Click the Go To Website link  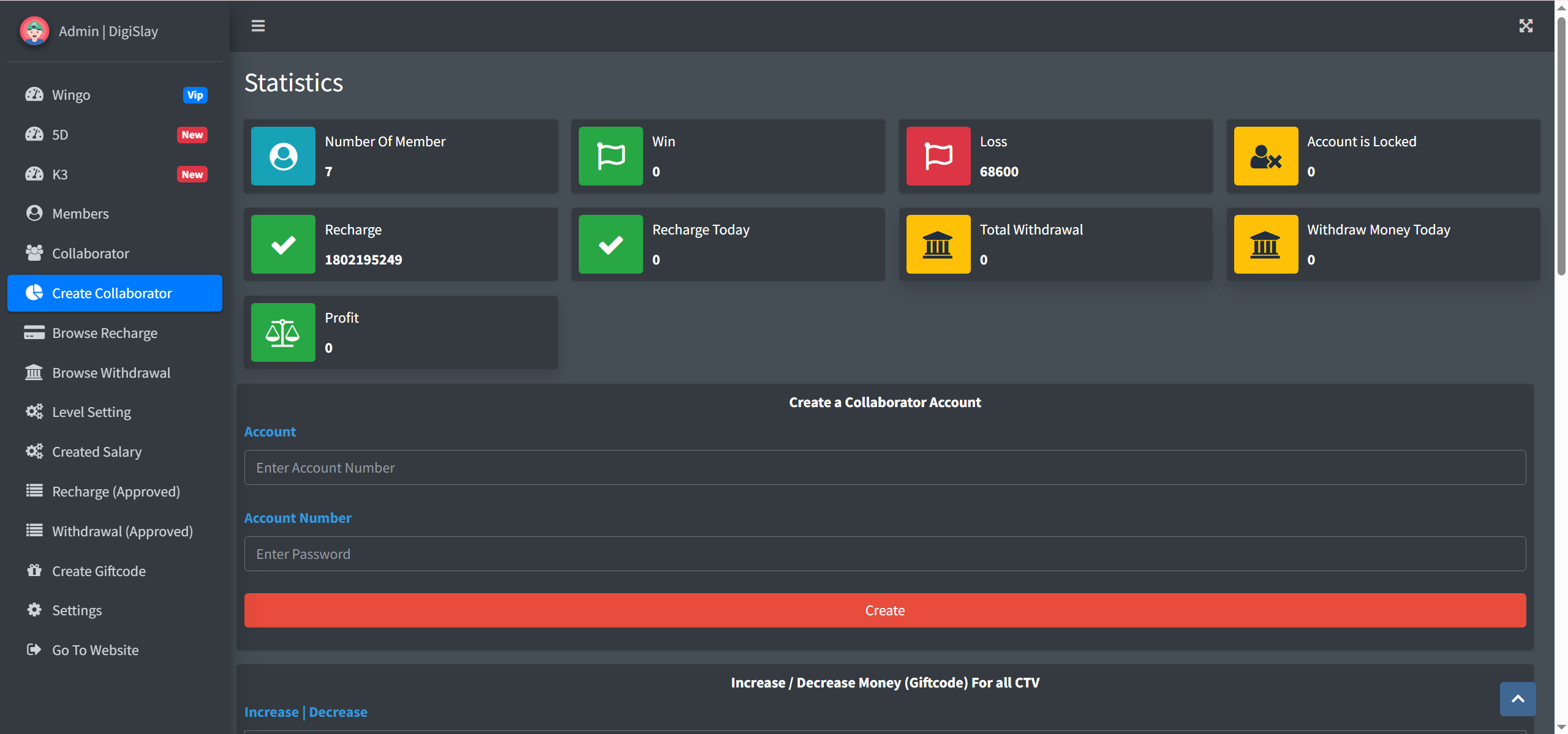coord(95,650)
